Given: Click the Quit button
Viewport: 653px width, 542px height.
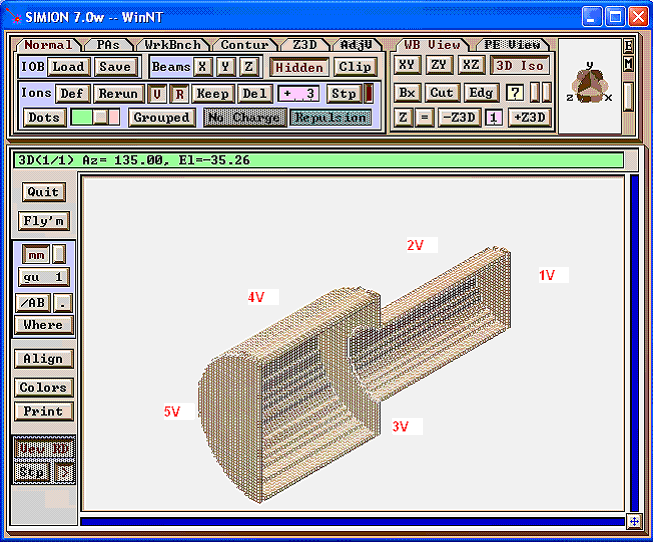Looking at the screenshot, I should [x=44, y=192].
